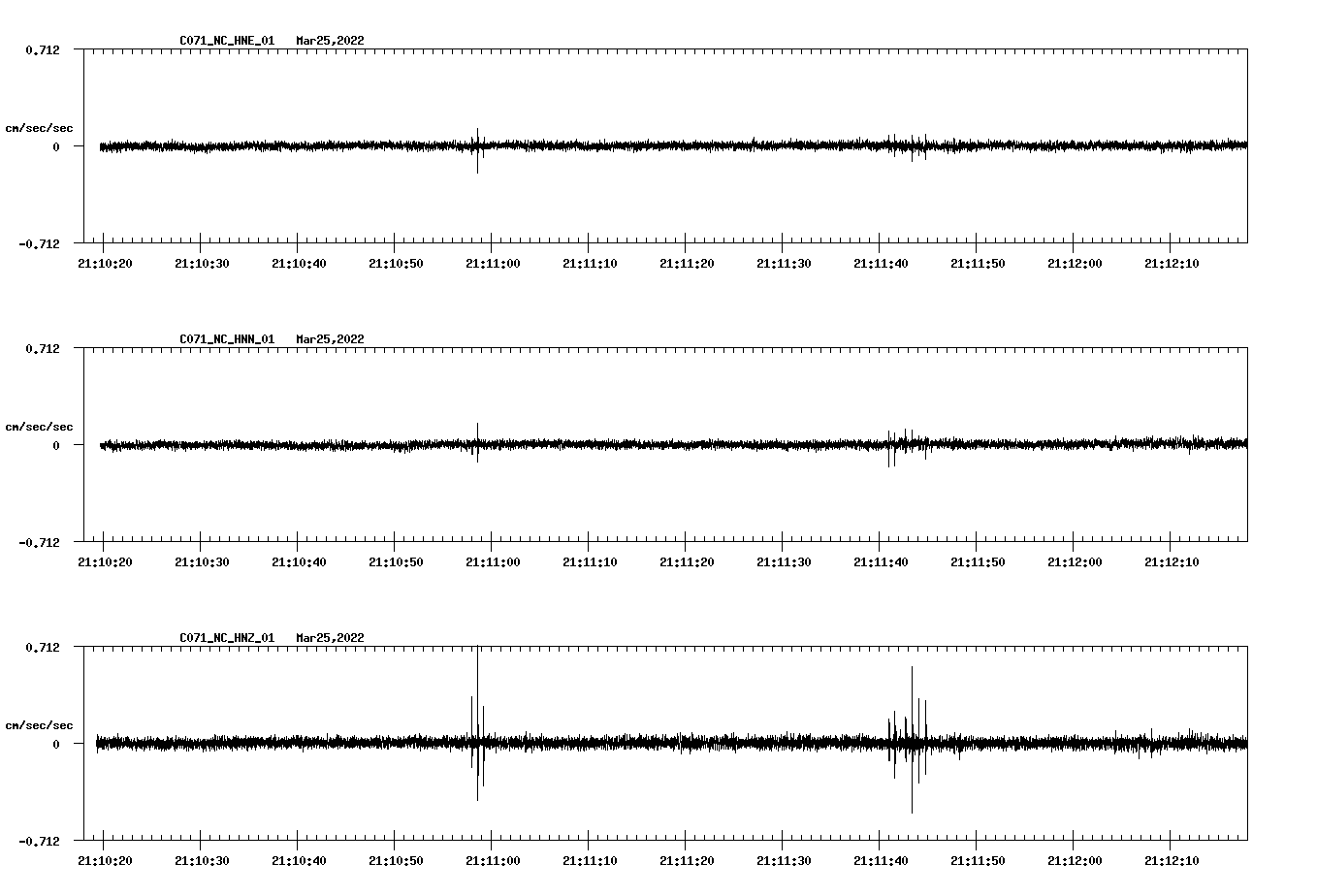The height and width of the screenshot is (896, 1317).
Task: Click 21:10:20 time label under HNN plot
Action: click(105, 562)
